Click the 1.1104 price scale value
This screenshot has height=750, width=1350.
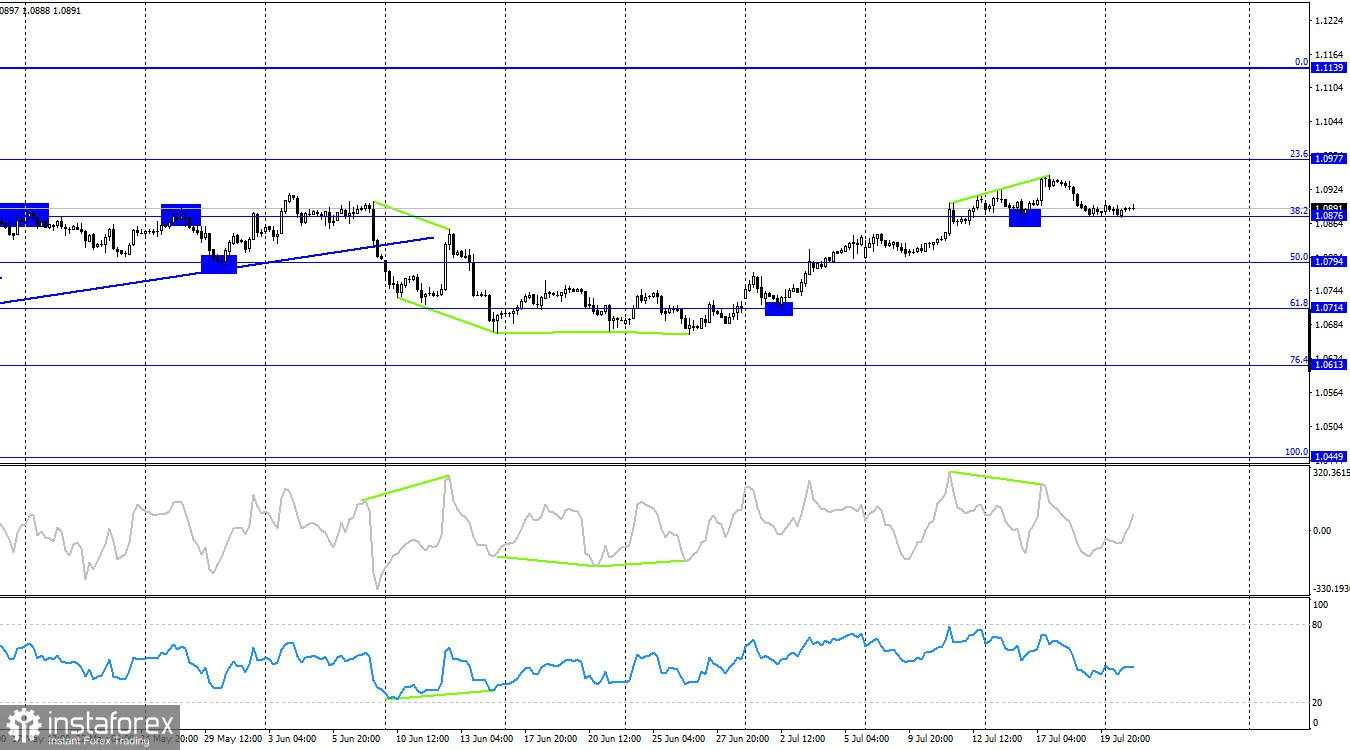click(x=1329, y=88)
